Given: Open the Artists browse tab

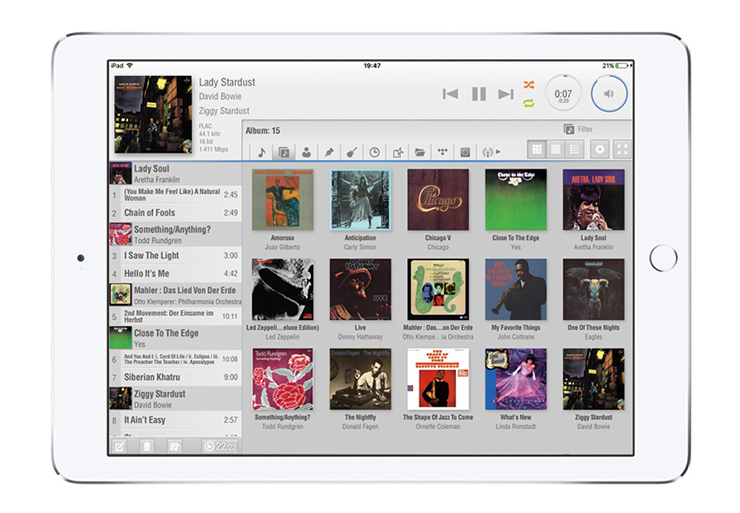Looking at the screenshot, I should 306,152.
